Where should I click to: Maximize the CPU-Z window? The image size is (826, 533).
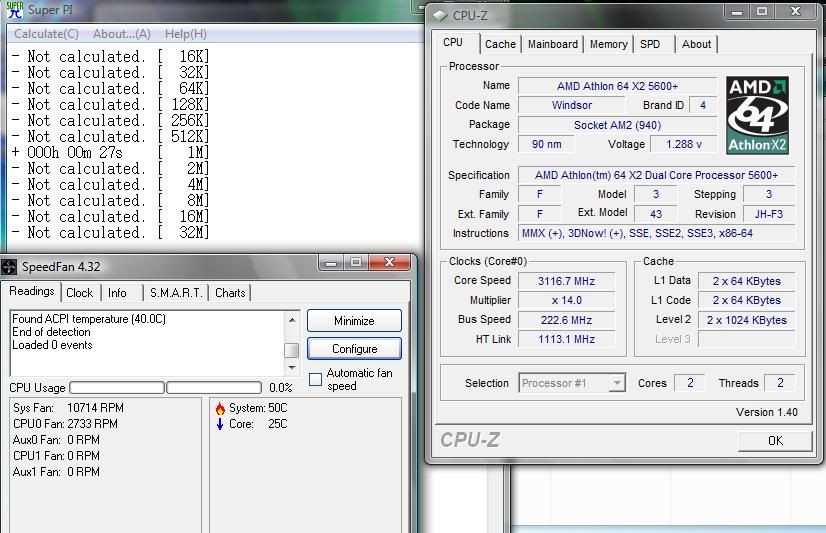[x=762, y=11]
